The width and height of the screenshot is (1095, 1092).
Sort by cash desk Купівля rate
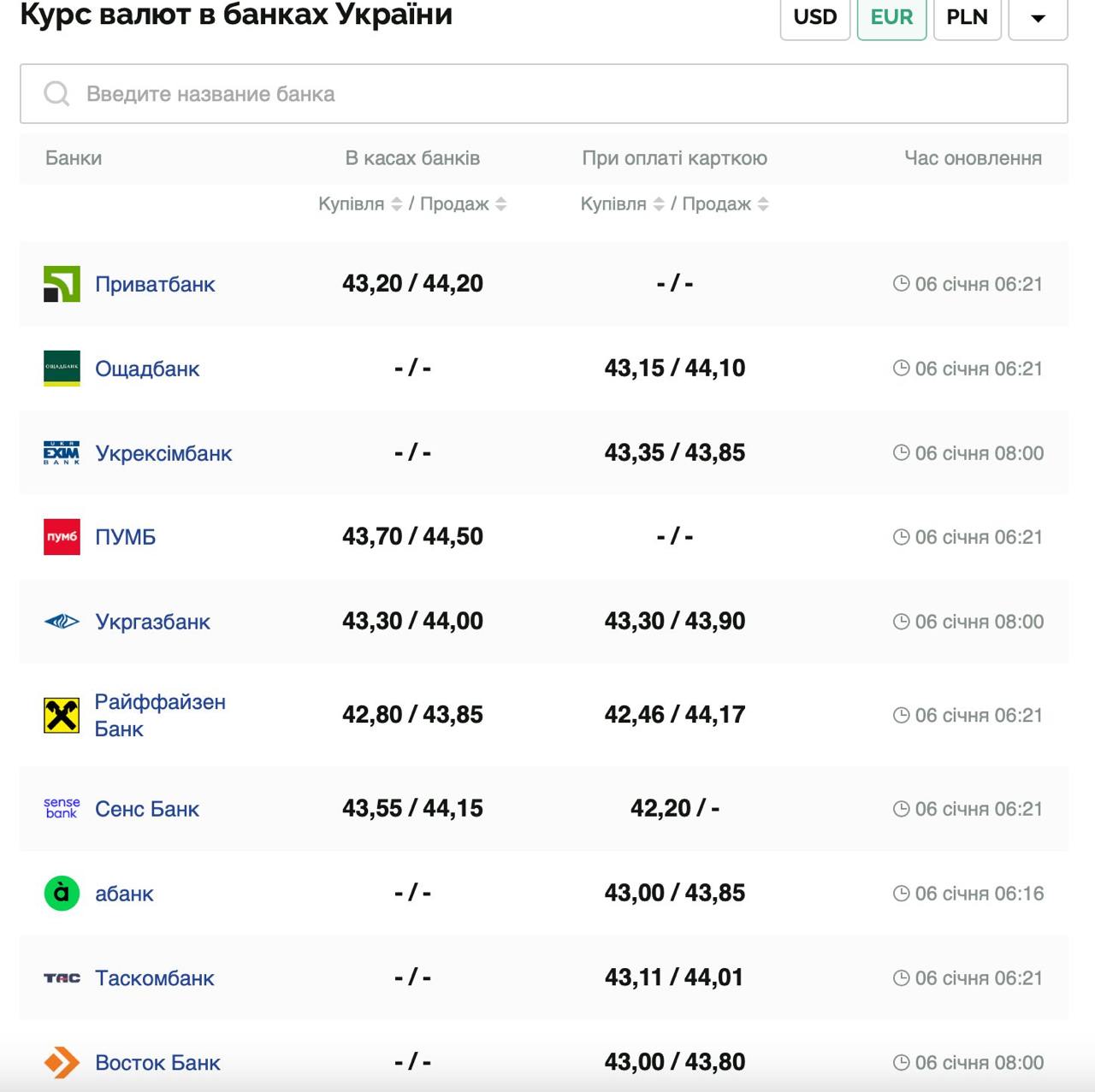point(396,204)
